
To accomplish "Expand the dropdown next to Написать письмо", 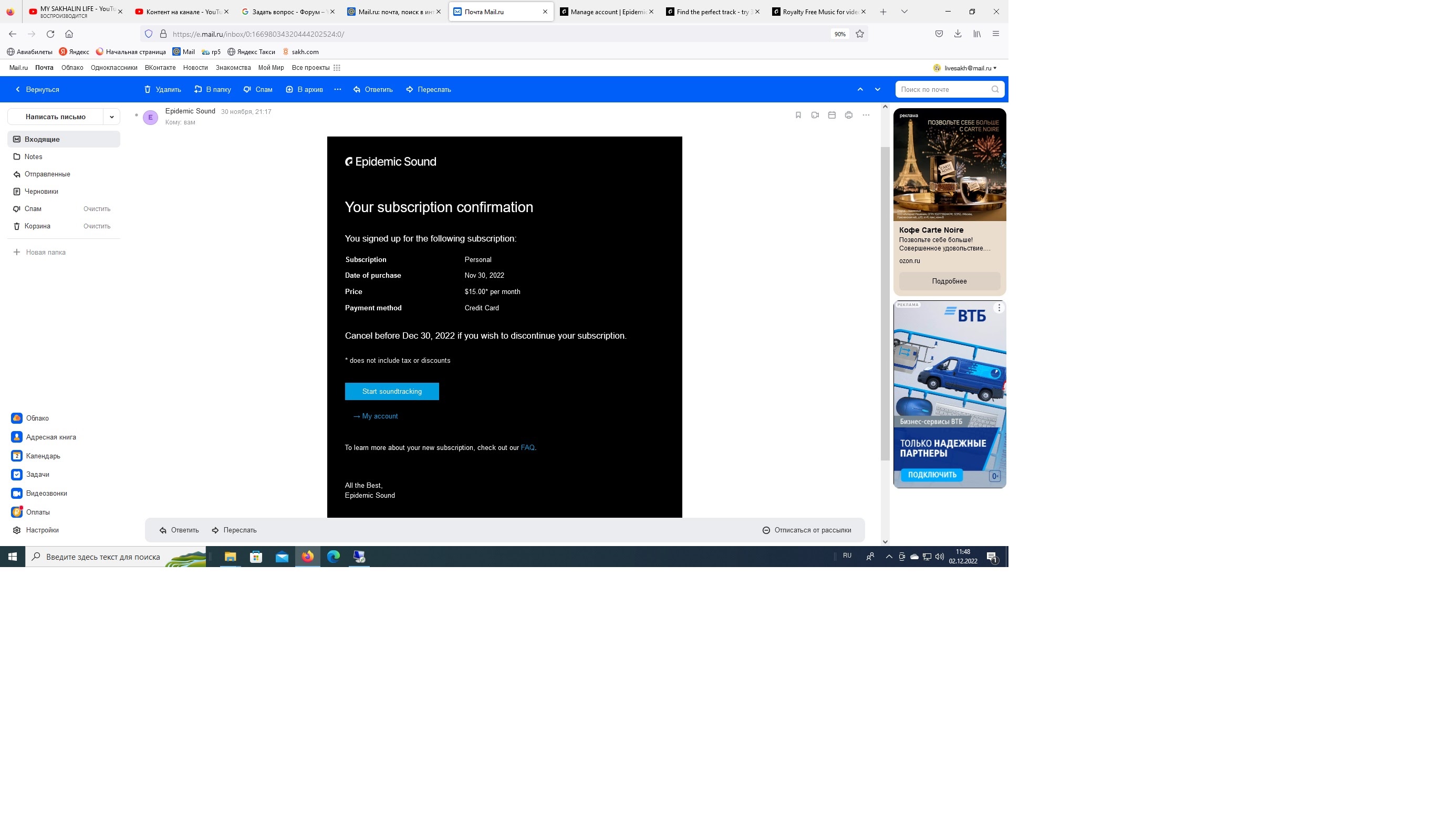I will 112,117.
